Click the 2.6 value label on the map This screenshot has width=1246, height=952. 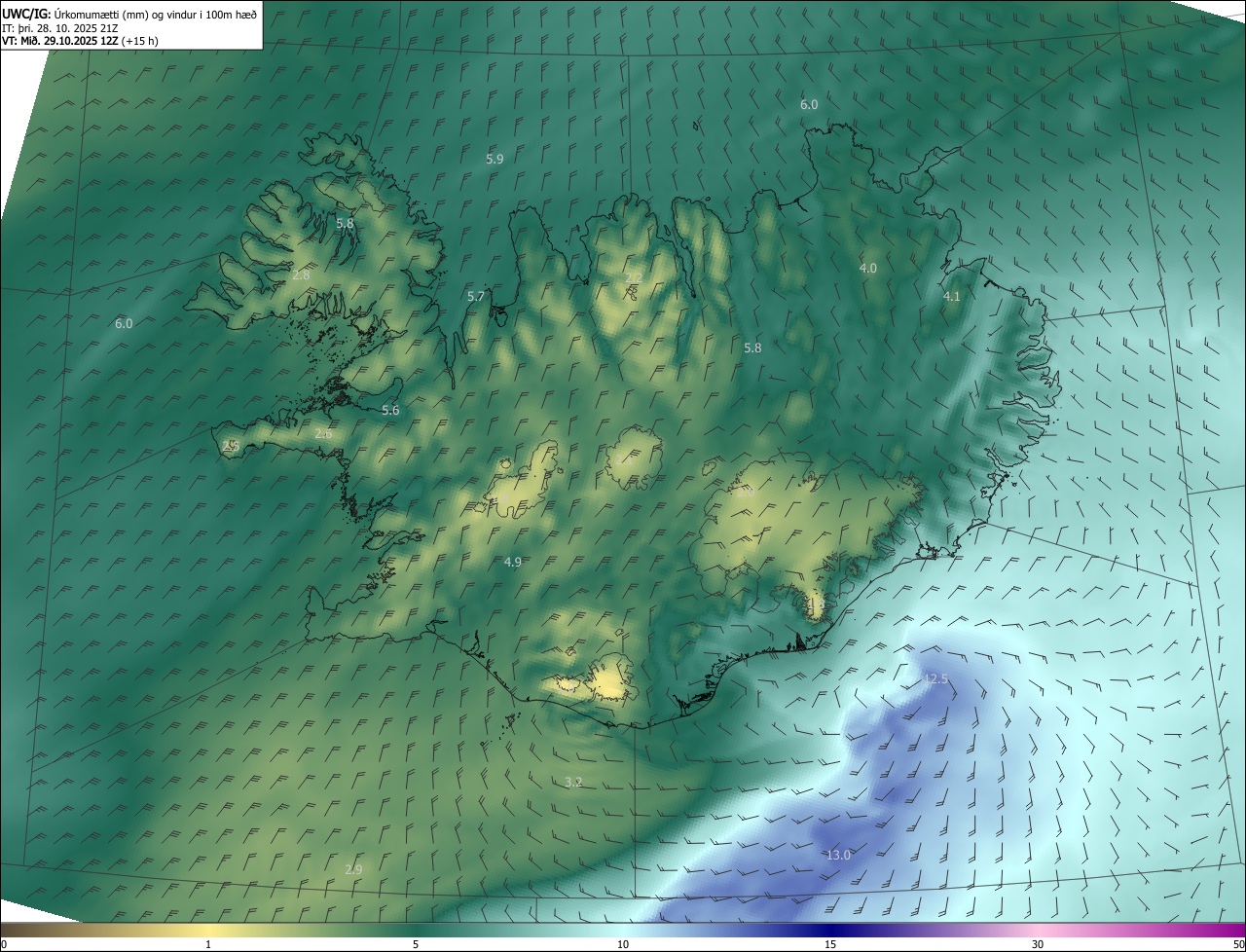click(x=323, y=434)
